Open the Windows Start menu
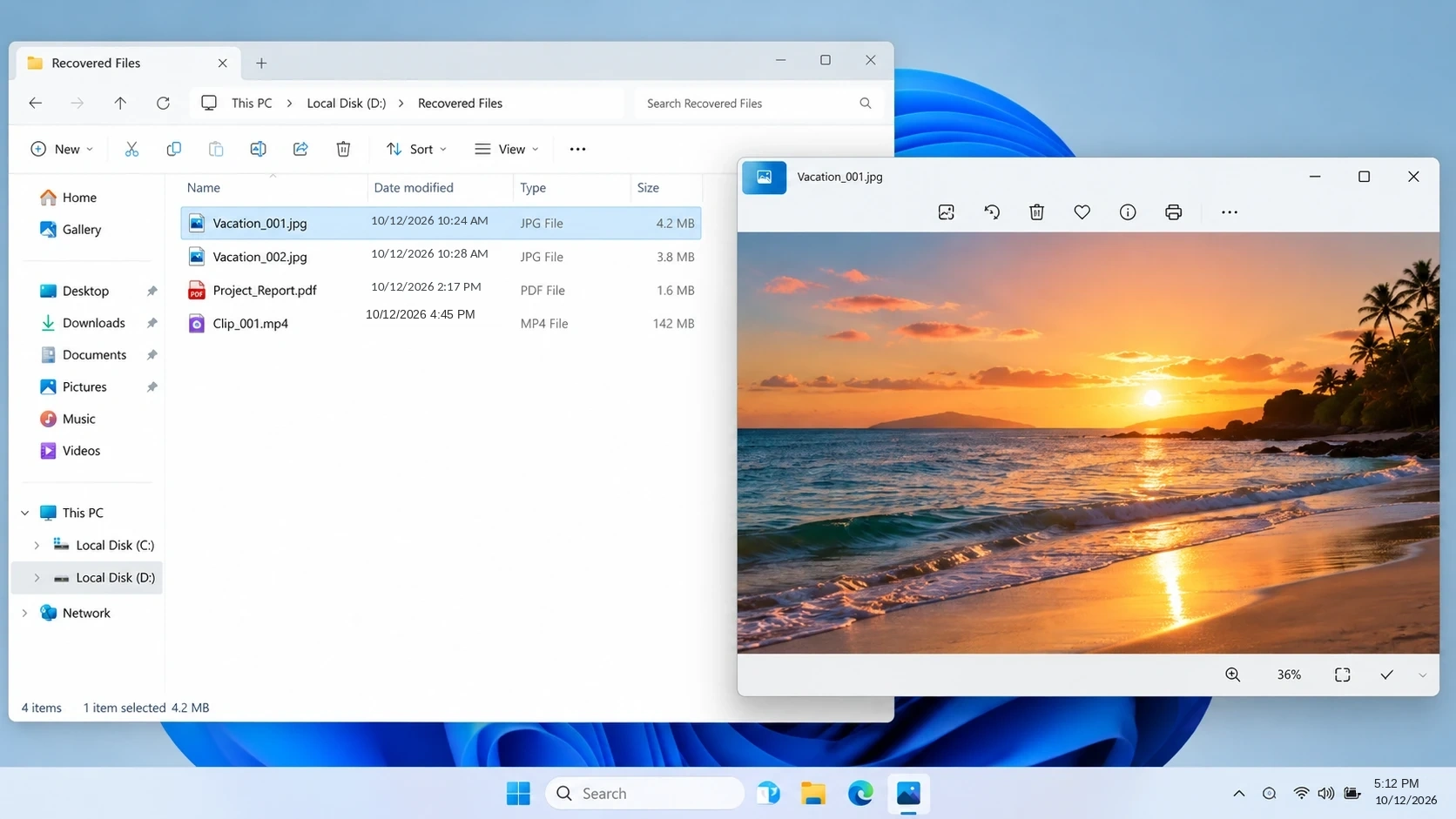The width and height of the screenshot is (1456, 819). pos(518,793)
